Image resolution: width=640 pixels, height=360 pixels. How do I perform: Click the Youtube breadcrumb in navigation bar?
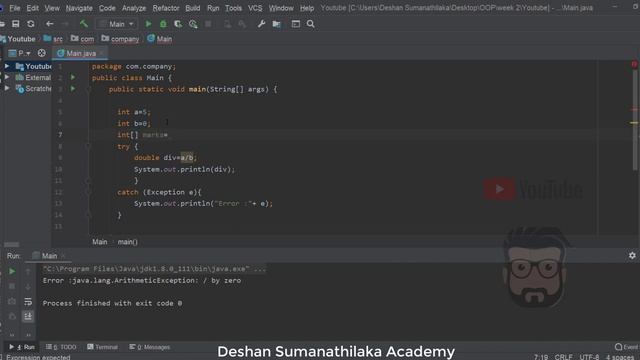tap(18, 39)
